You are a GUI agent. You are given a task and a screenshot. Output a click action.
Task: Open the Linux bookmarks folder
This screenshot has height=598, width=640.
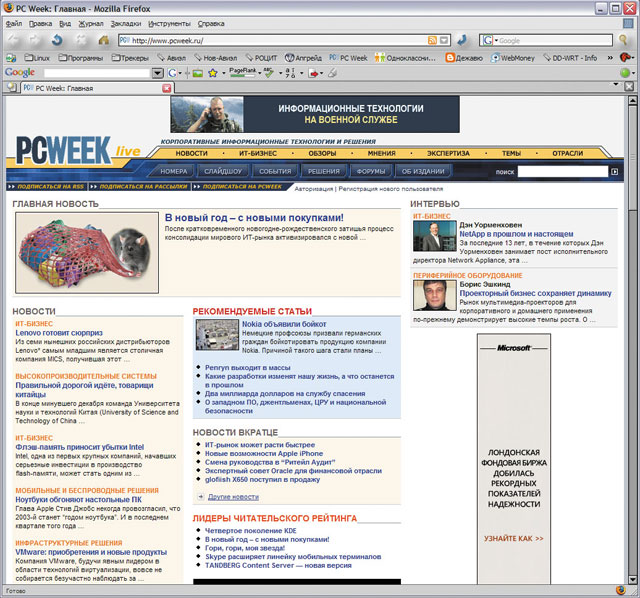click(x=37, y=58)
